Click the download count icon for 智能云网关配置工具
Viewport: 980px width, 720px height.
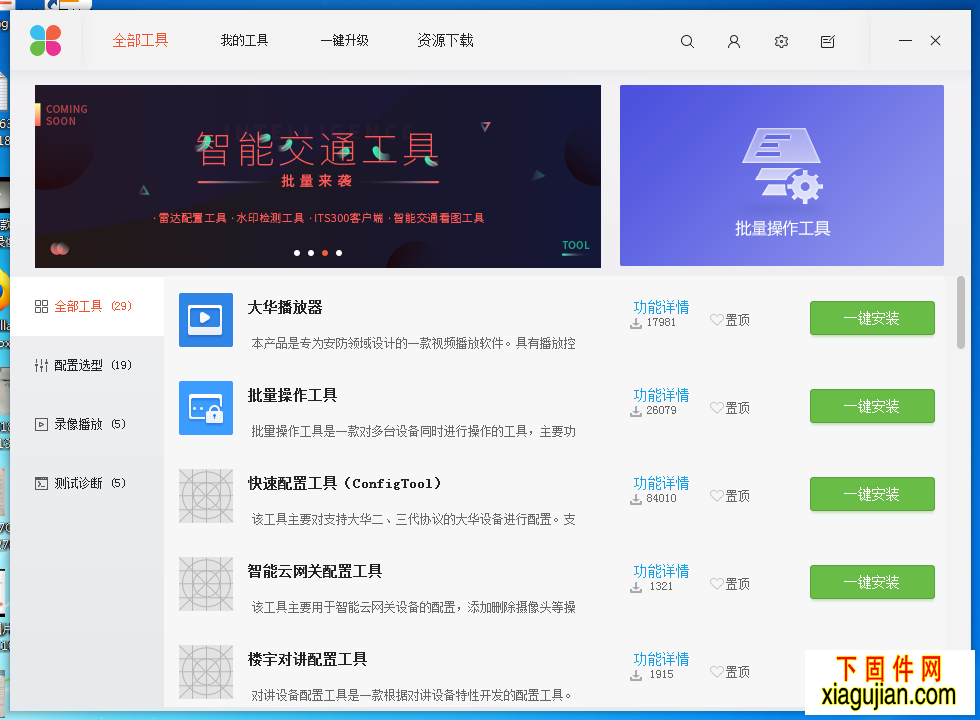coord(636,588)
